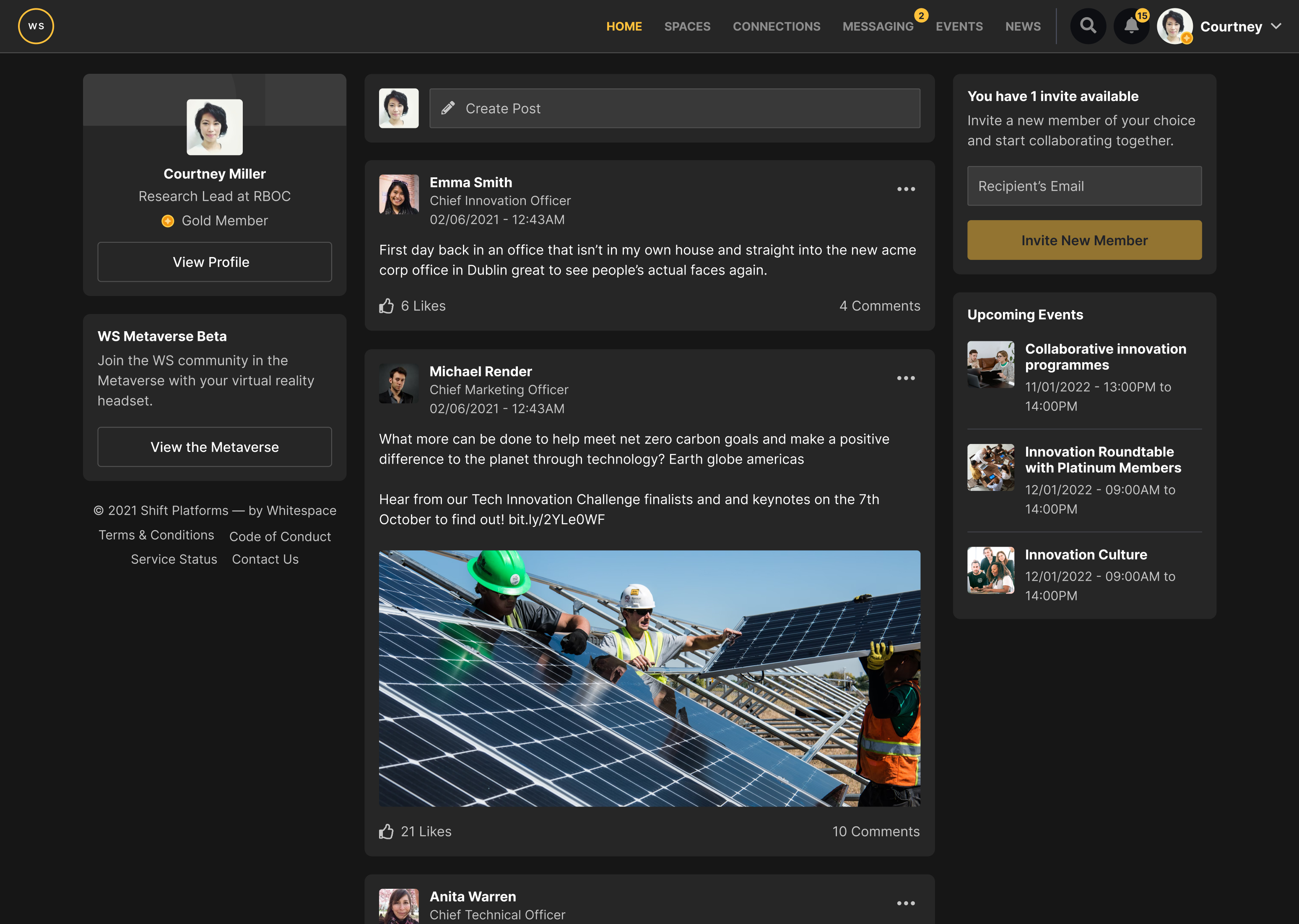Open the search magnifier icon

coord(1088,26)
